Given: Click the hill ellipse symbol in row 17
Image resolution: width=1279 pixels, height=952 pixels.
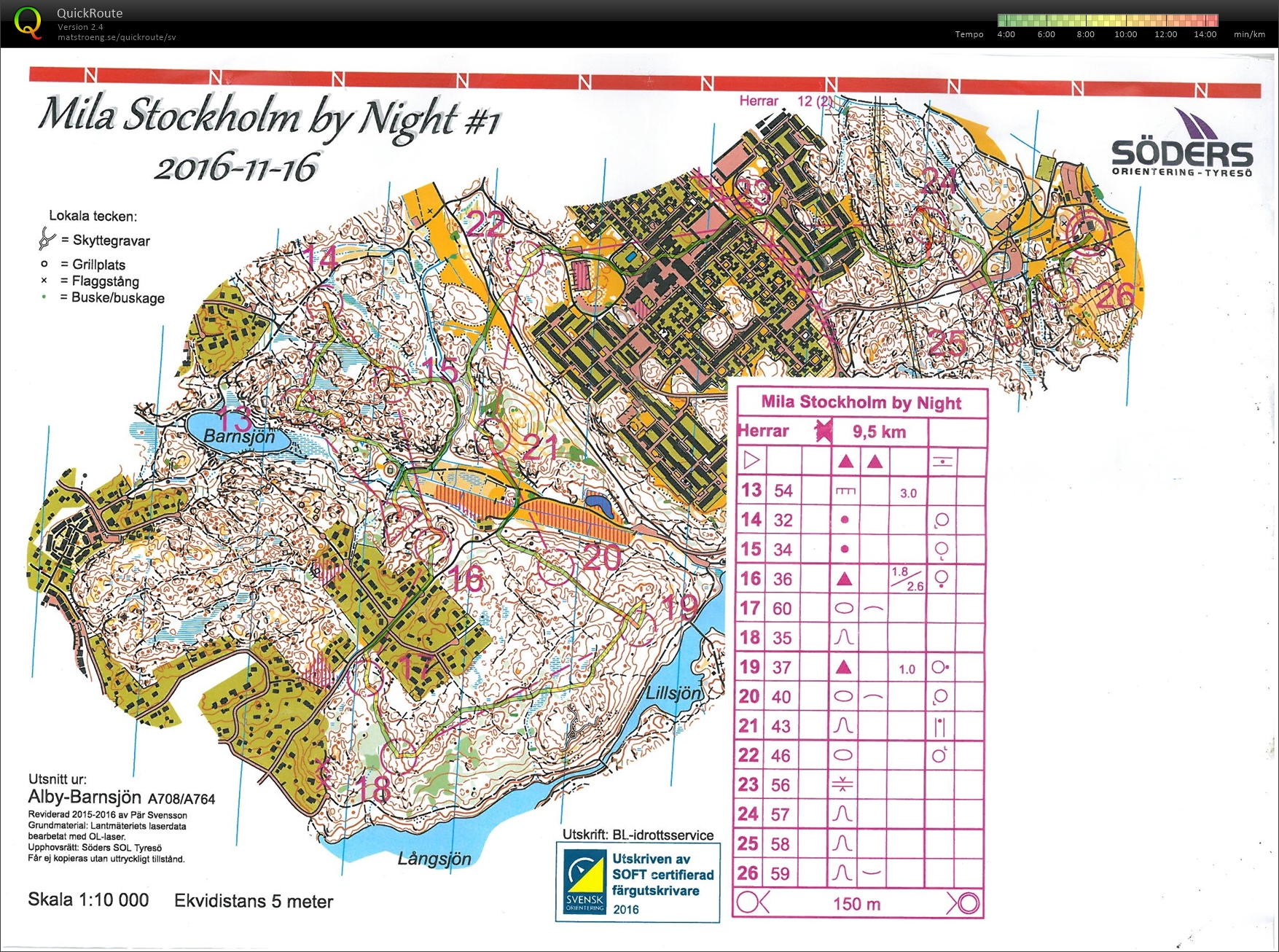Looking at the screenshot, I should pyautogui.click(x=844, y=608).
